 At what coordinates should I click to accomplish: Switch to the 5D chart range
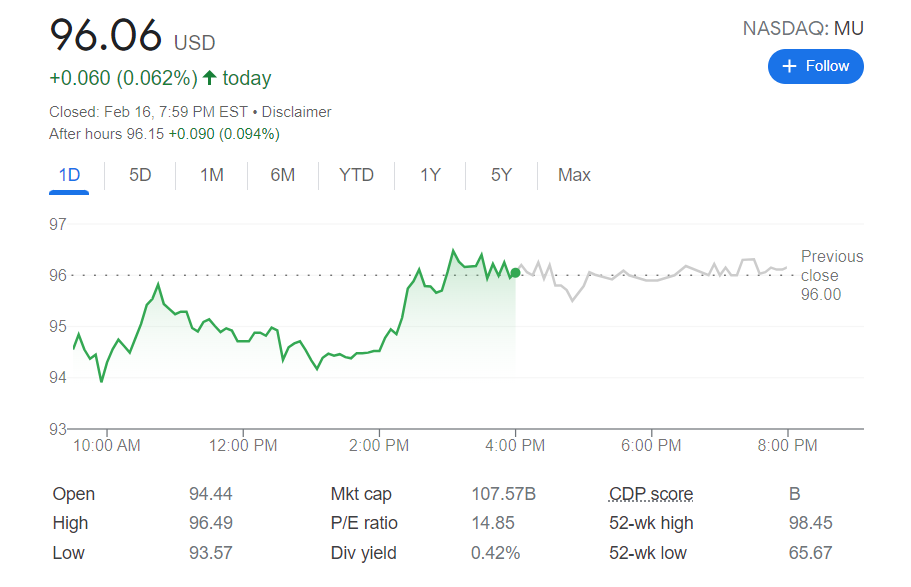point(140,175)
